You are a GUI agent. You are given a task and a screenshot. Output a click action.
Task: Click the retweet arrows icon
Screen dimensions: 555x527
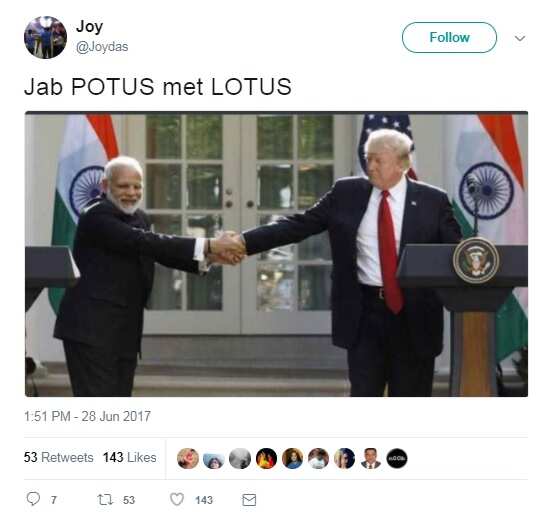click(105, 500)
